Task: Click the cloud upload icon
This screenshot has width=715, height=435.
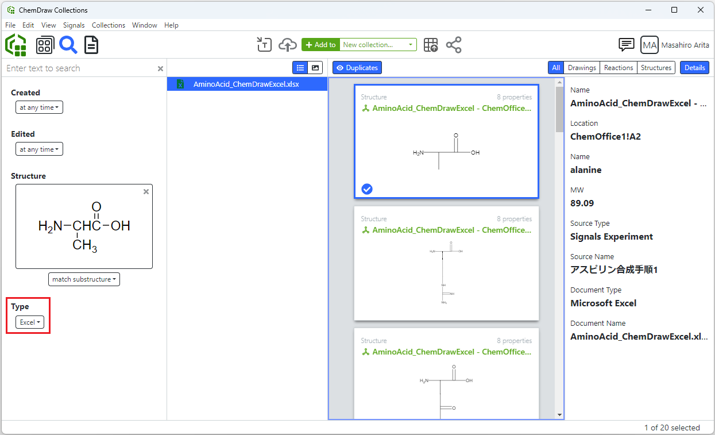Action: click(x=287, y=45)
